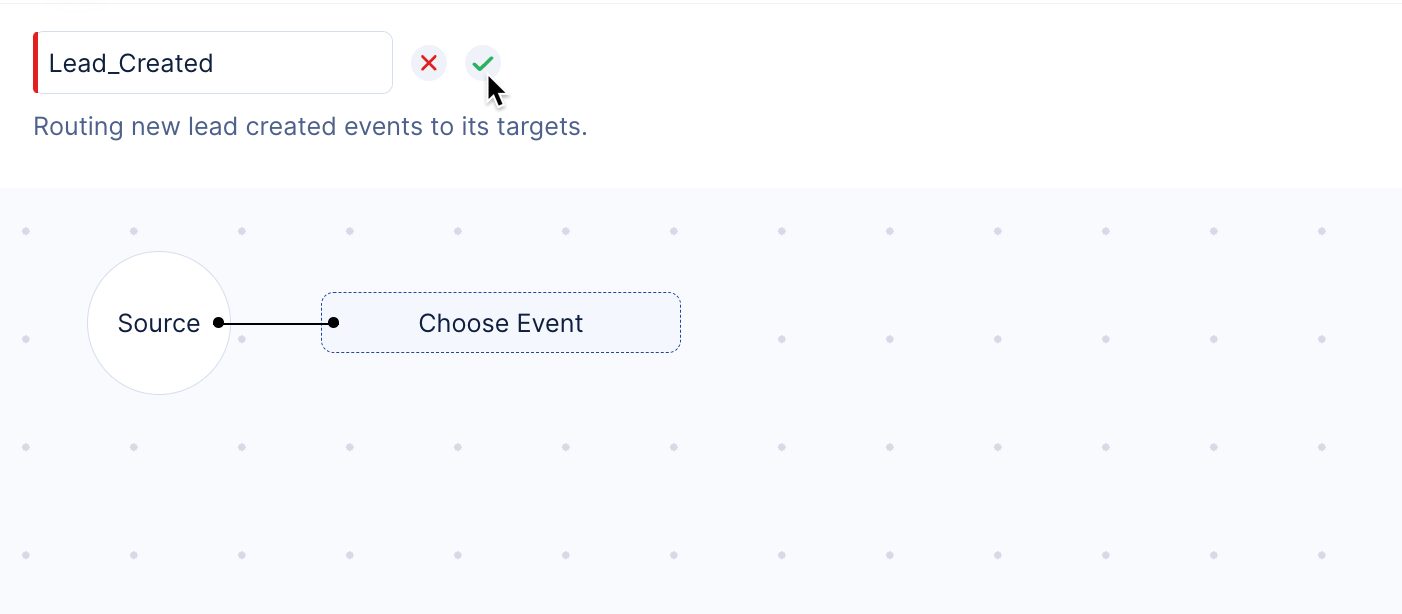Discard name edits using the cross button
Image resolution: width=1402 pixels, height=614 pixels.
(x=429, y=63)
